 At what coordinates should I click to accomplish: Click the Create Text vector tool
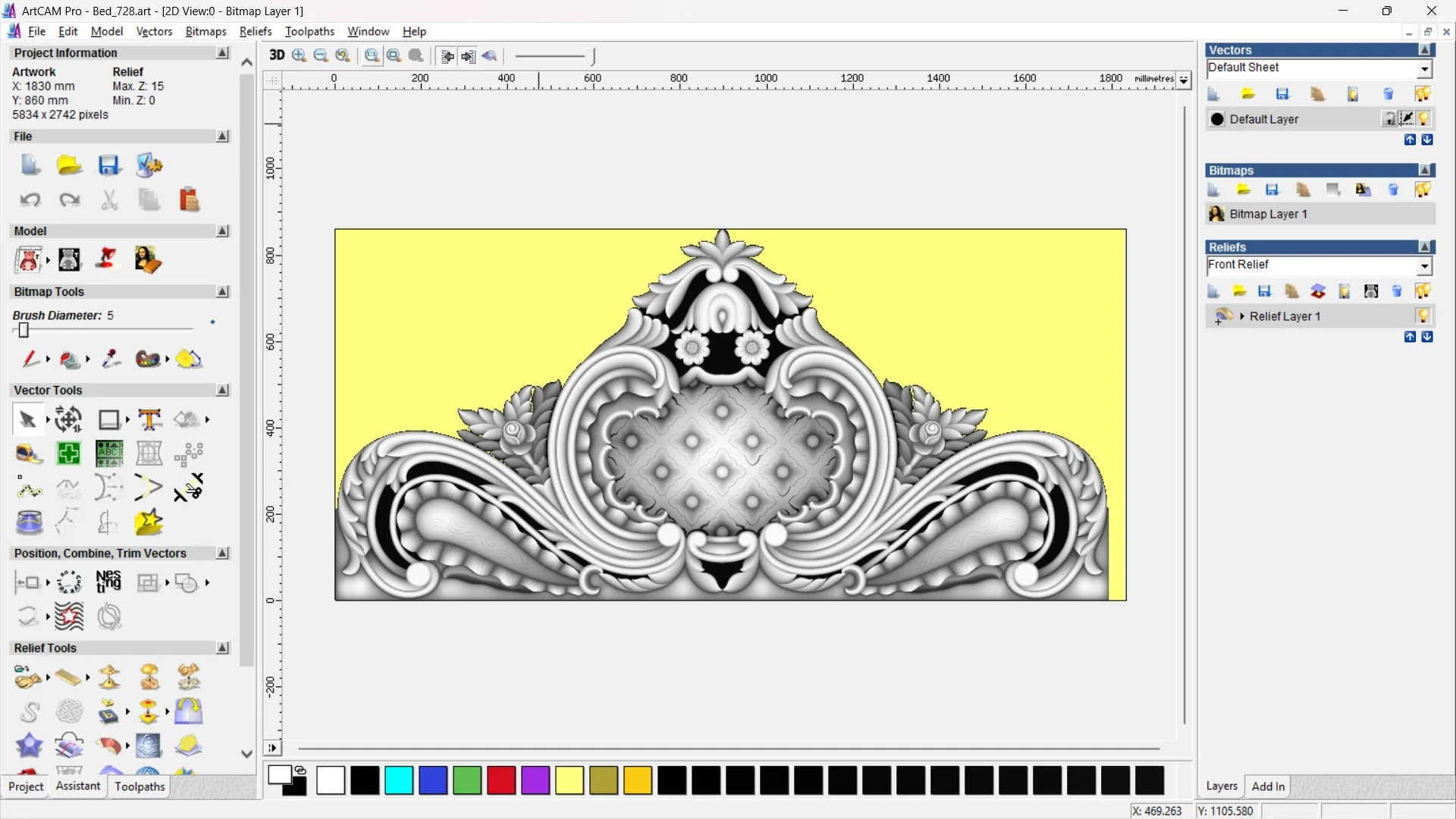point(149,419)
